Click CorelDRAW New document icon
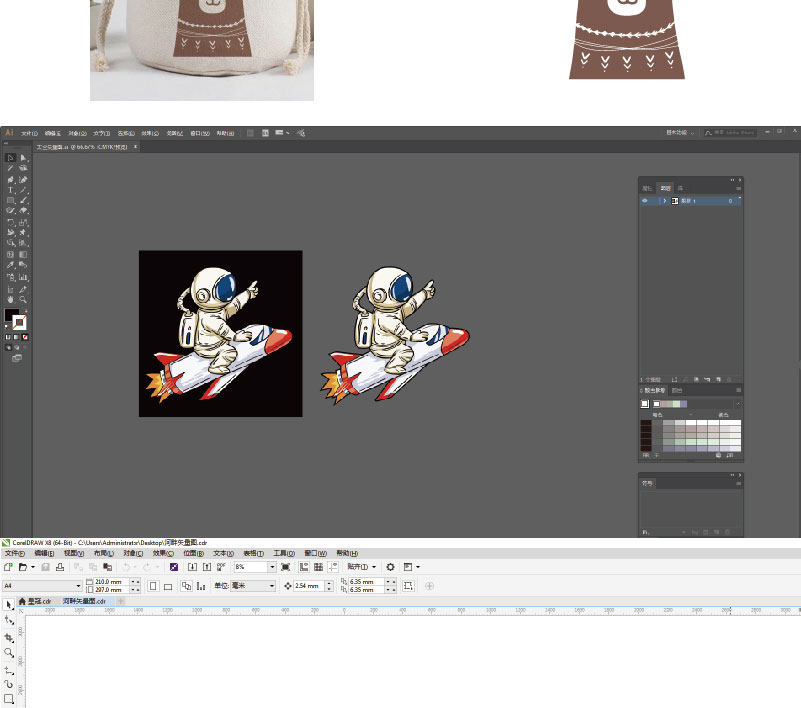 [8, 567]
